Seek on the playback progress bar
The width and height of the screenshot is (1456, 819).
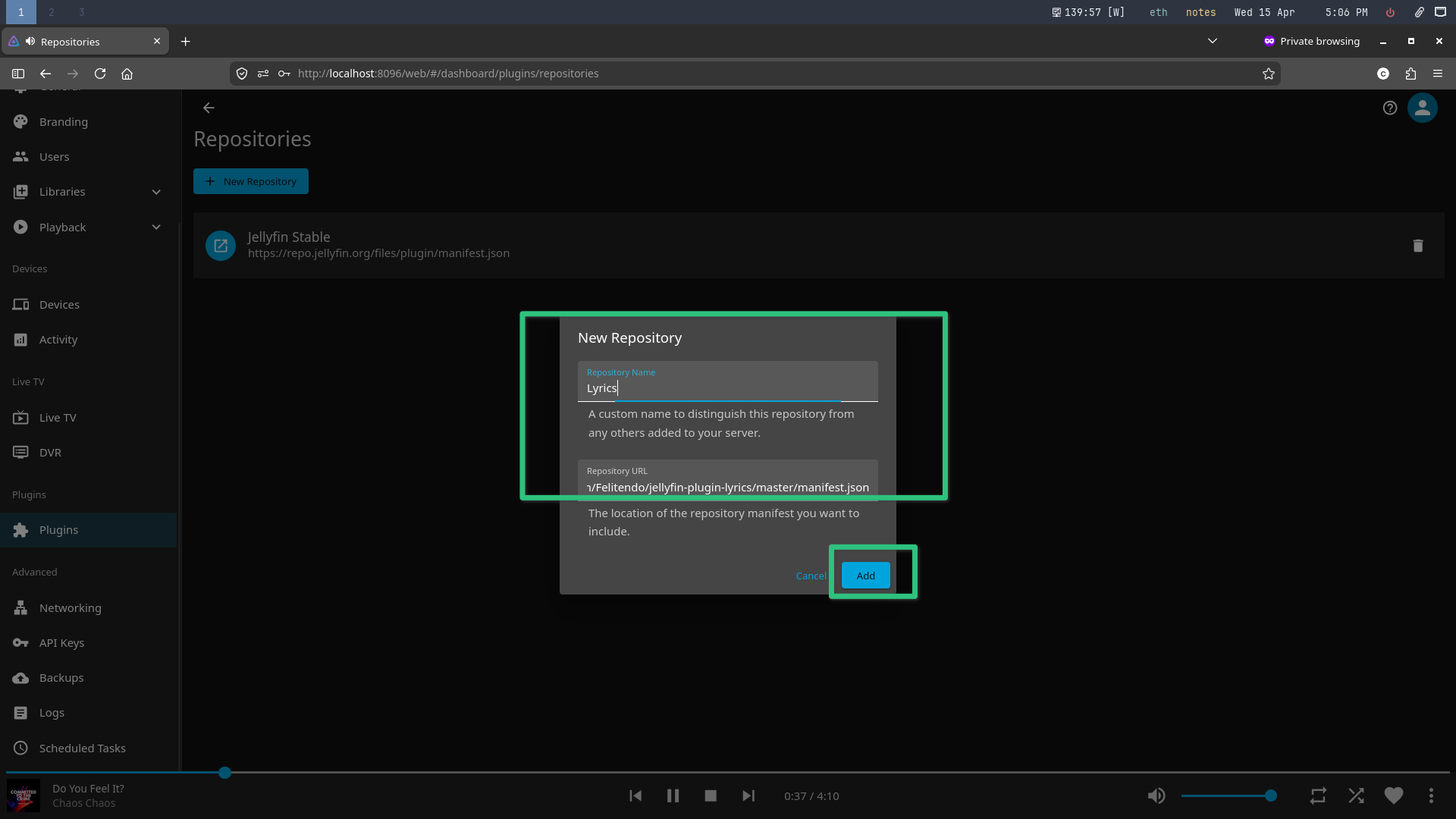[x=728, y=773]
